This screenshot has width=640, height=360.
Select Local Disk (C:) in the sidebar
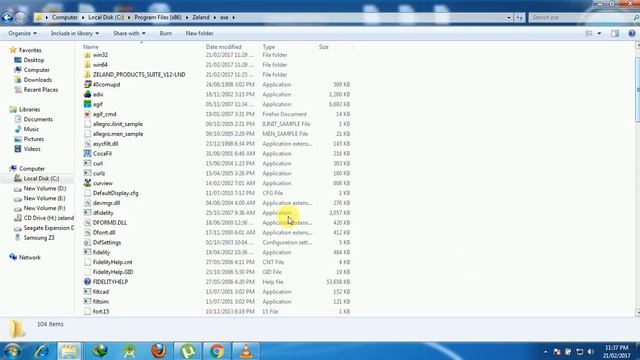point(41,178)
